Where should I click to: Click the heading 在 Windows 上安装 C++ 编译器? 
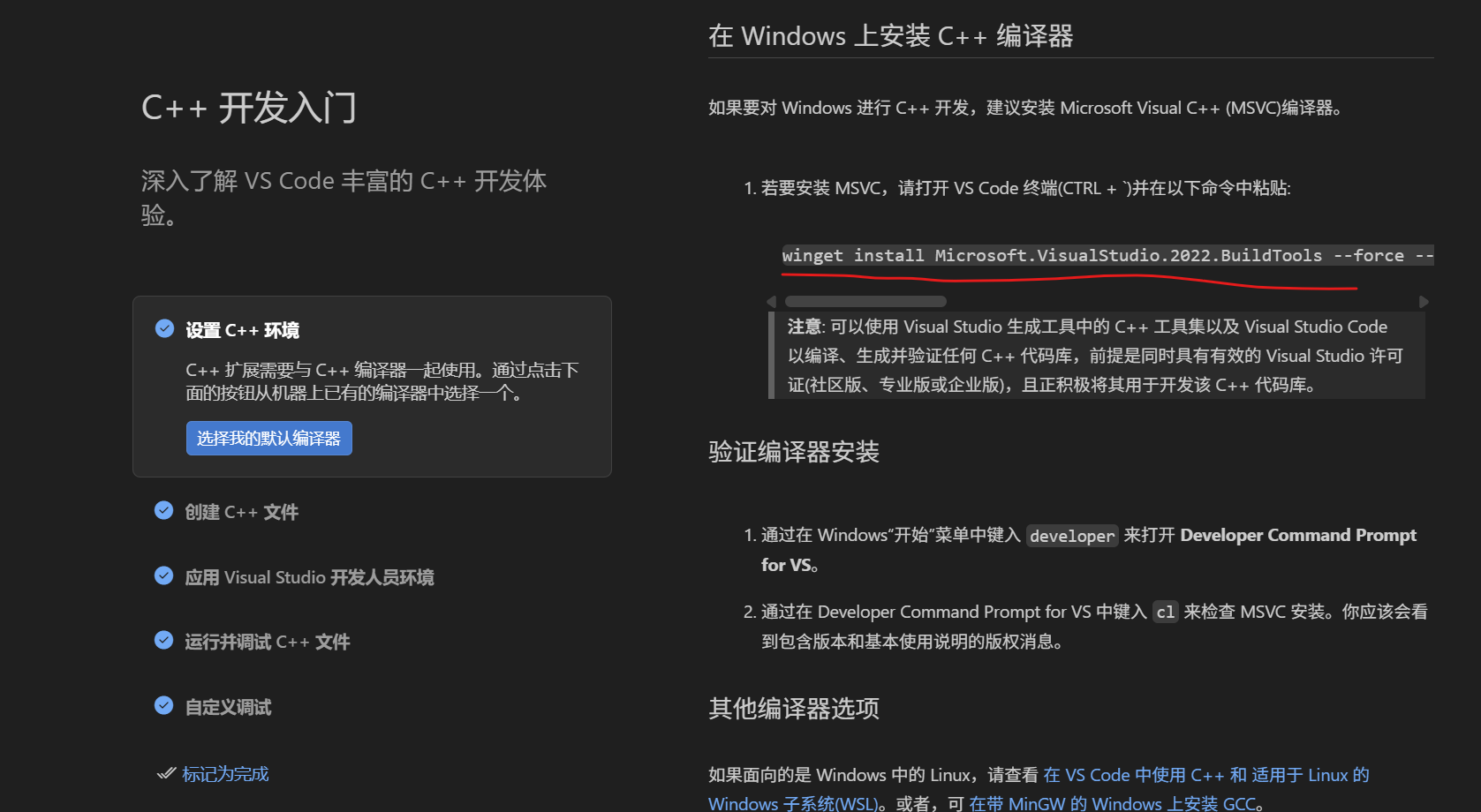tap(890, 36)
